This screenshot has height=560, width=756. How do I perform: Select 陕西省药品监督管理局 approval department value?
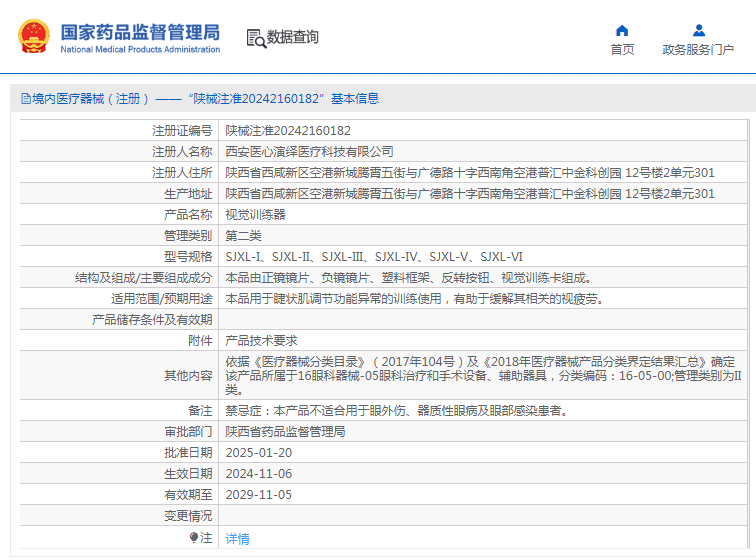click(285, 432)
